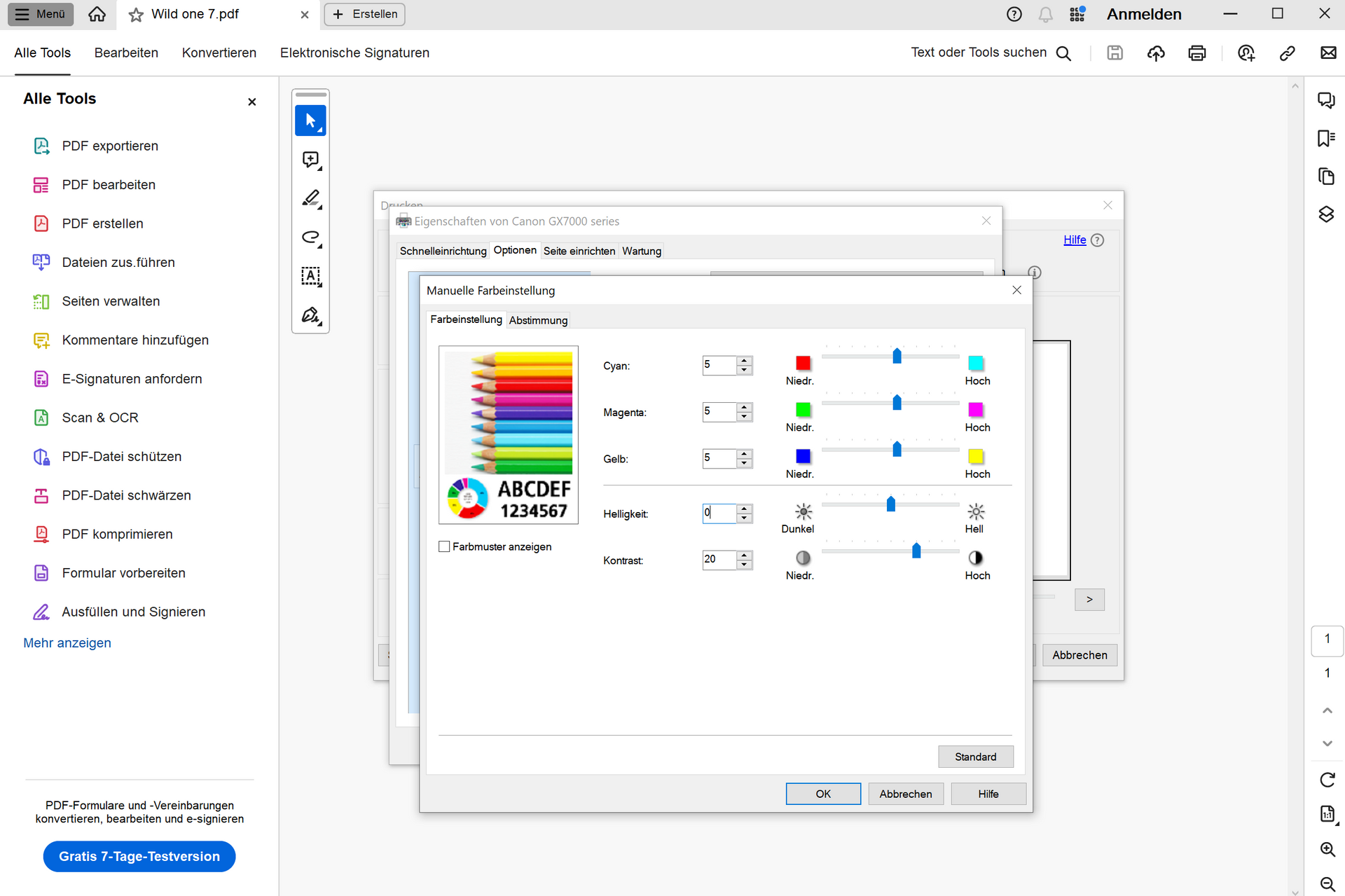
Task: Click OK in Manuelle Farbeinstellung dialog
Action: click(x=823, y=794)
